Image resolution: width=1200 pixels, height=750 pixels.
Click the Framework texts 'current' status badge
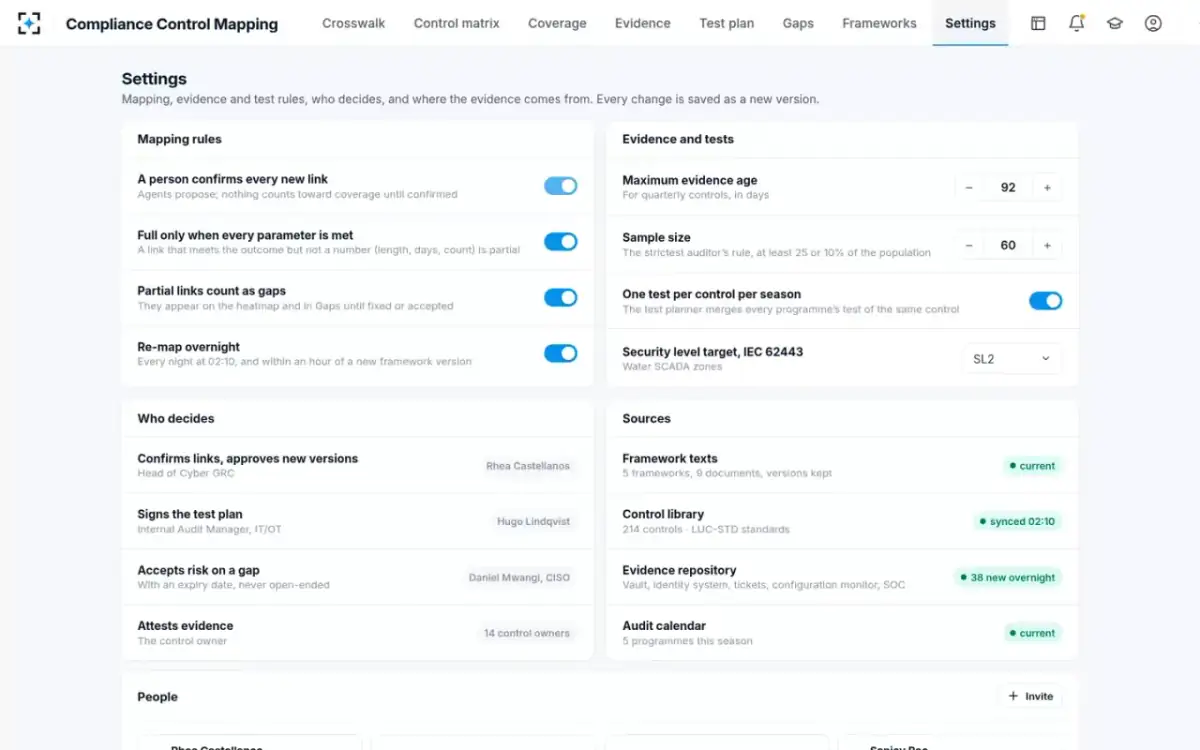click(1032, 466)
